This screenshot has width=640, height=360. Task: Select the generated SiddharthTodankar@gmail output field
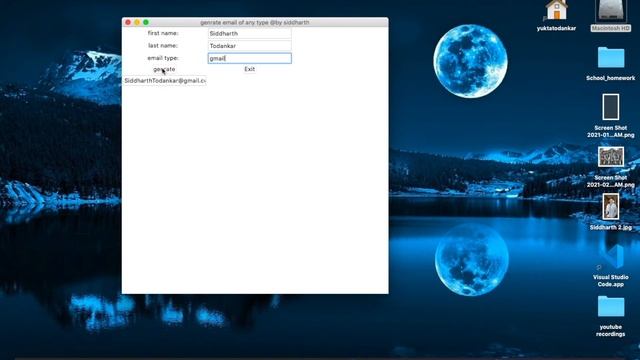165,81
